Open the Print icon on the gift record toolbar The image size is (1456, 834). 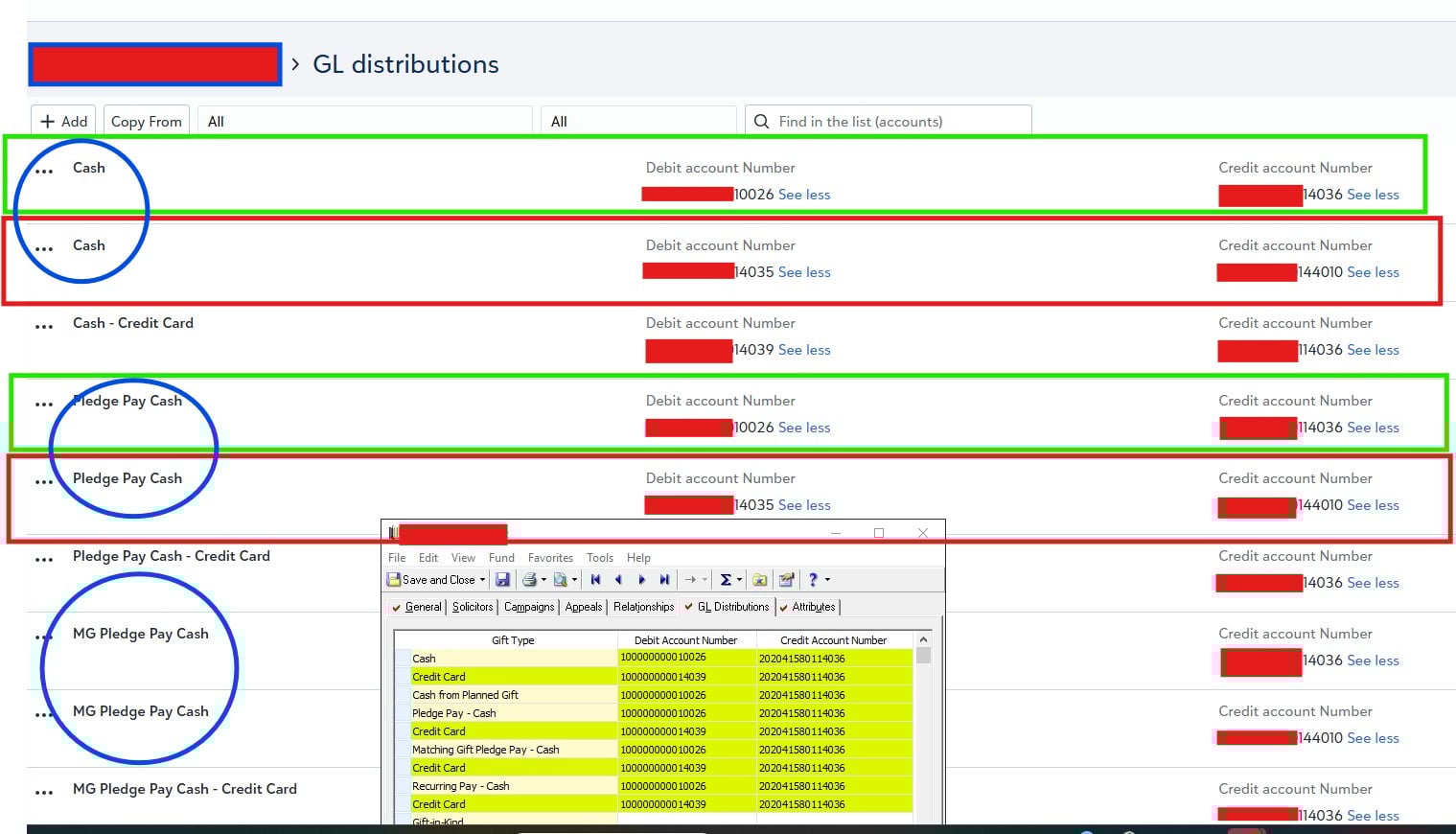528,580
